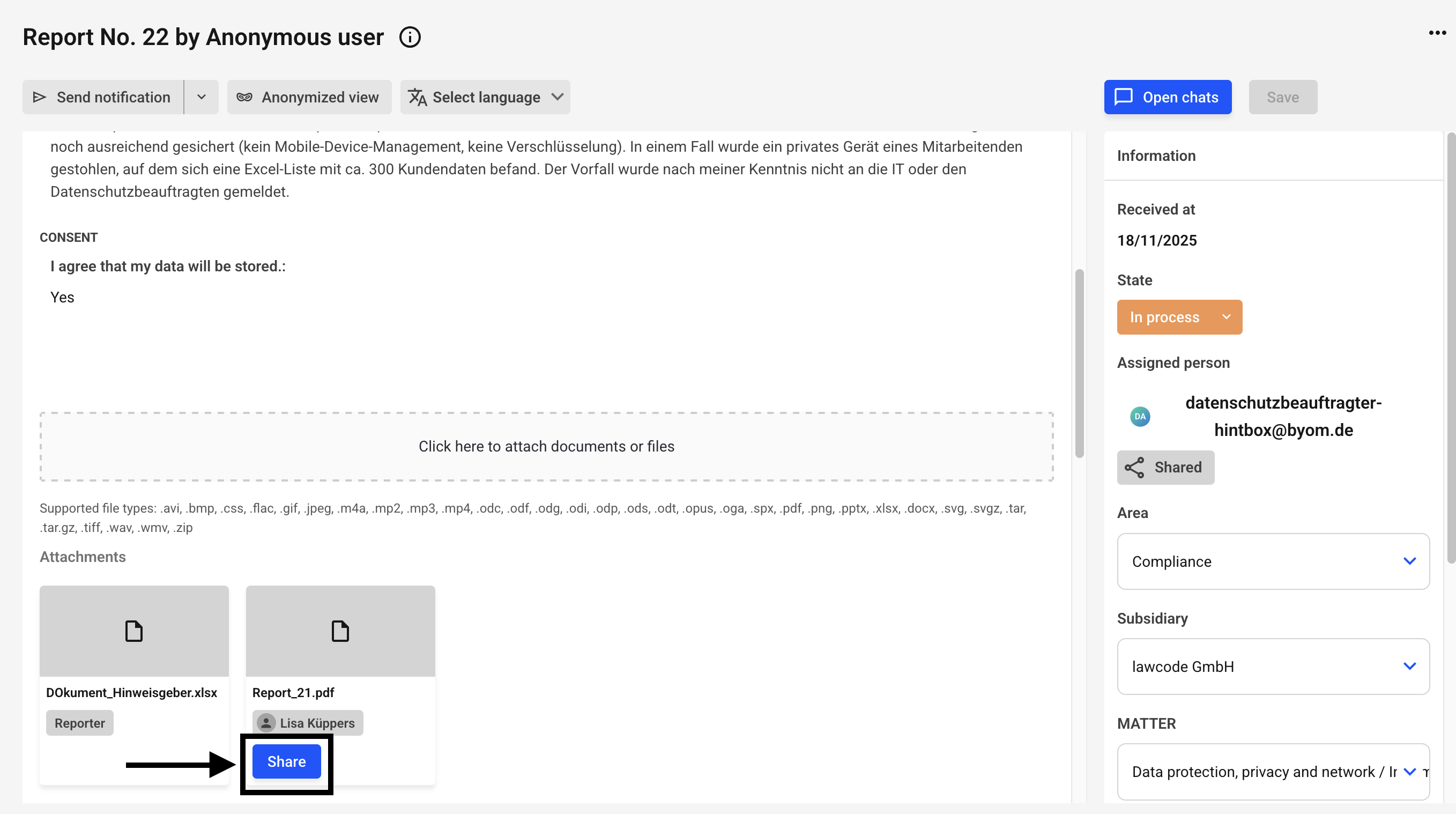Viewport: 1456px width, 814px height.
Task: Click the Open chats button
Action: 1168,97
